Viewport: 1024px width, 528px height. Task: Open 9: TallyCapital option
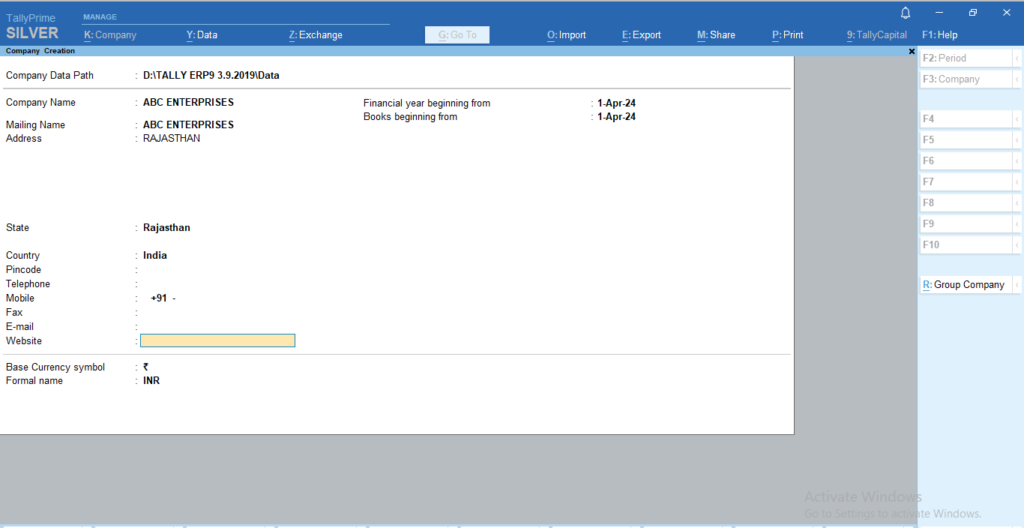pos(876,35)
